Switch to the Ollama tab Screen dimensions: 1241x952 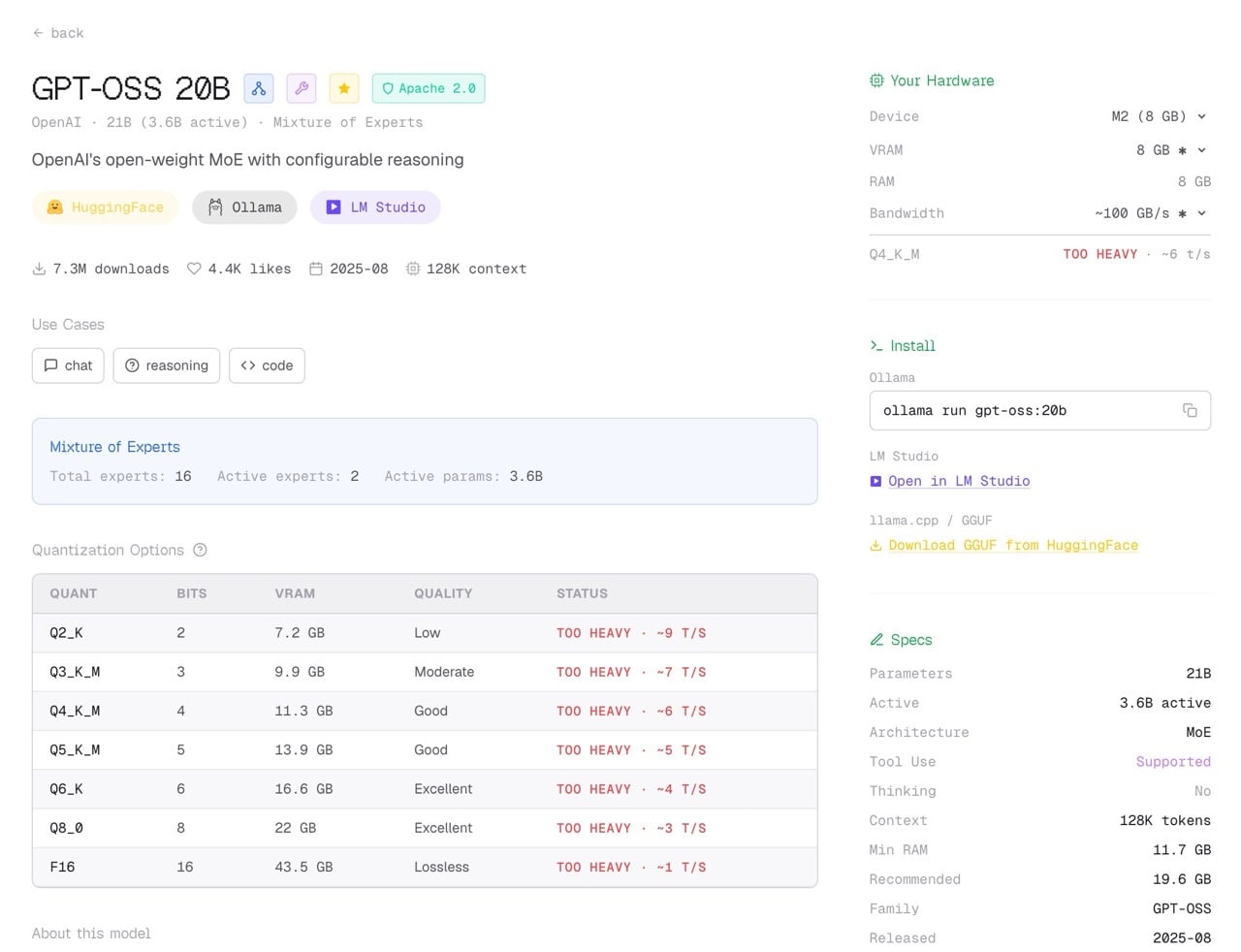pyautogui.click(x=244, y=206)
